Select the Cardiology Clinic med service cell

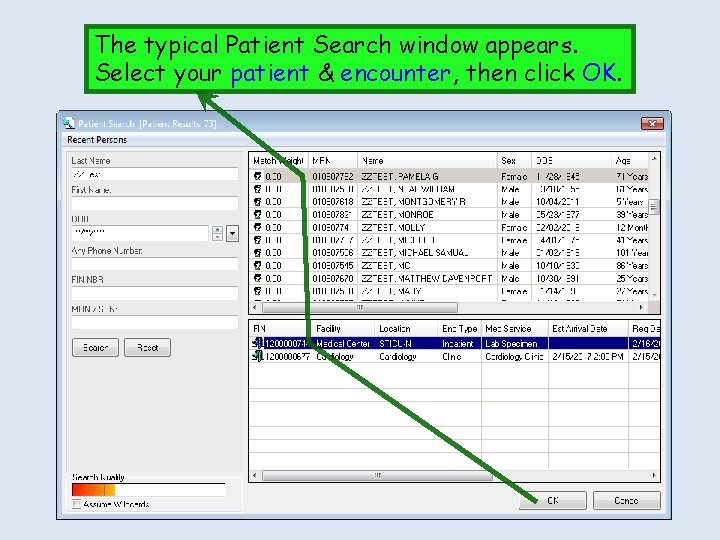[x=515, y=356]
